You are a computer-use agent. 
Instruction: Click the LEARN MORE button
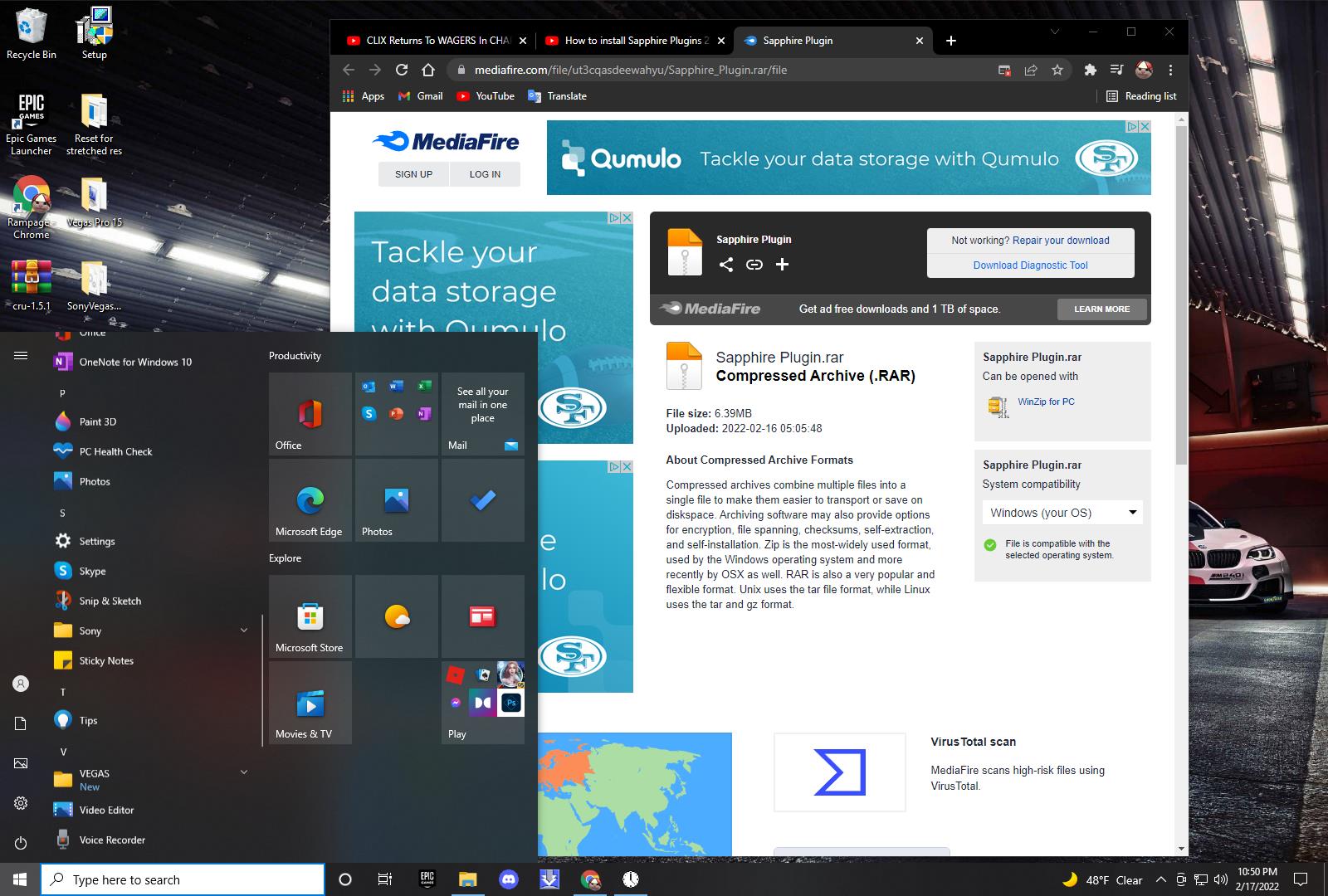tap(1101, 309)
